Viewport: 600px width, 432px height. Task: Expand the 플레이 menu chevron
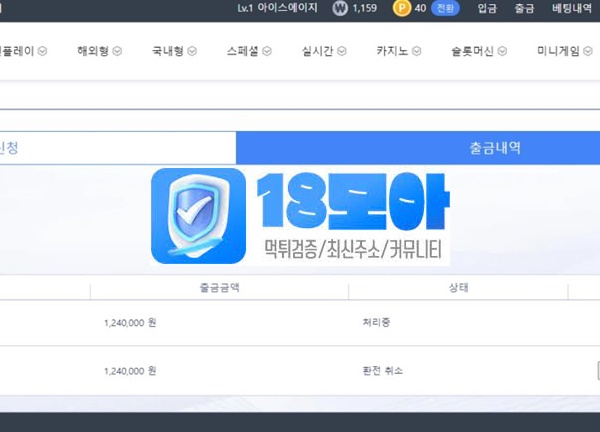click(x=42, y=51)
